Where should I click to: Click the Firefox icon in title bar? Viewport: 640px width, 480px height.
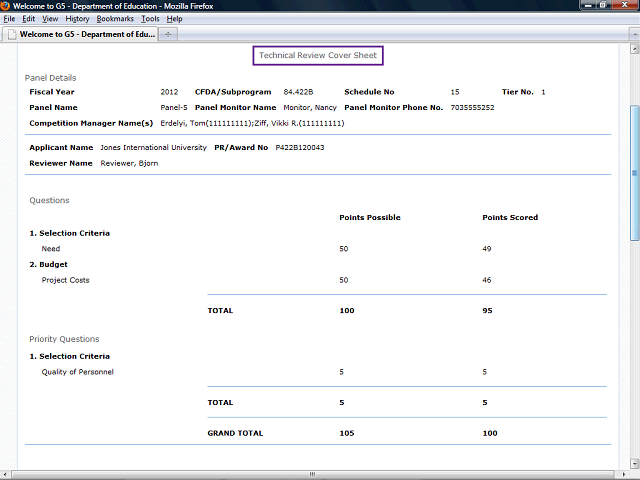tap(7, 6)
